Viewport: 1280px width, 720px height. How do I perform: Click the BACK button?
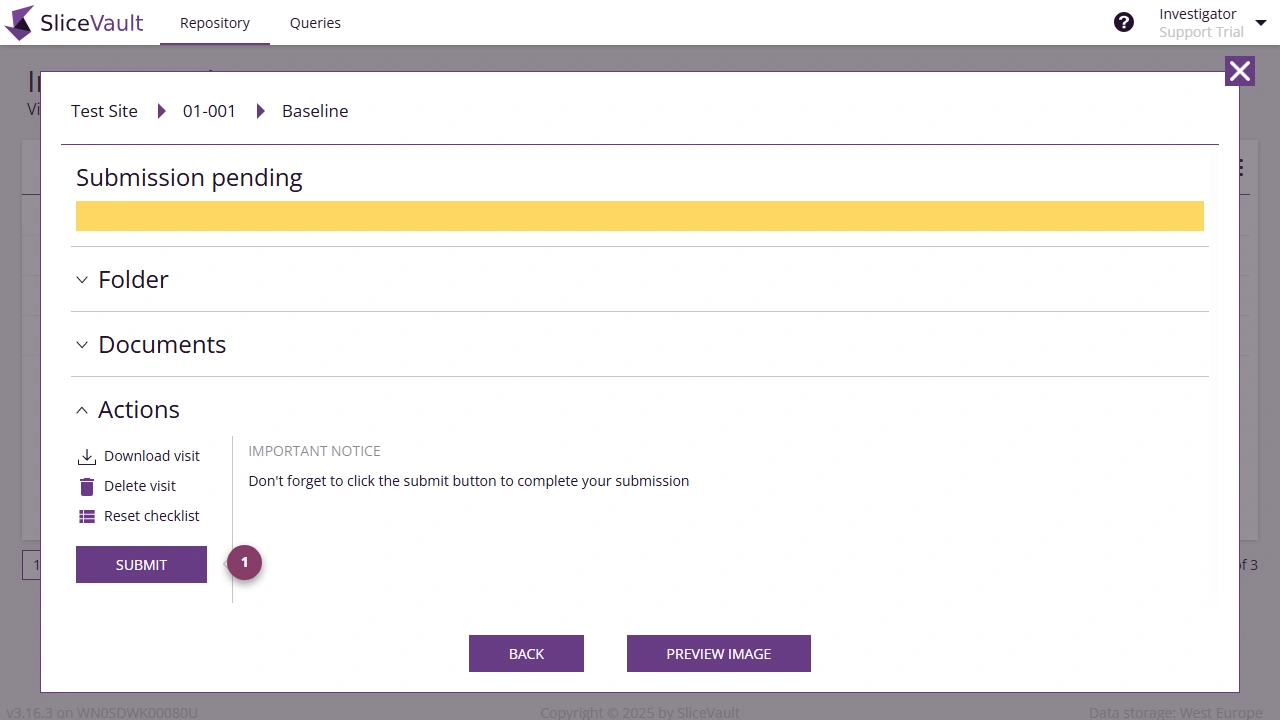526,653
